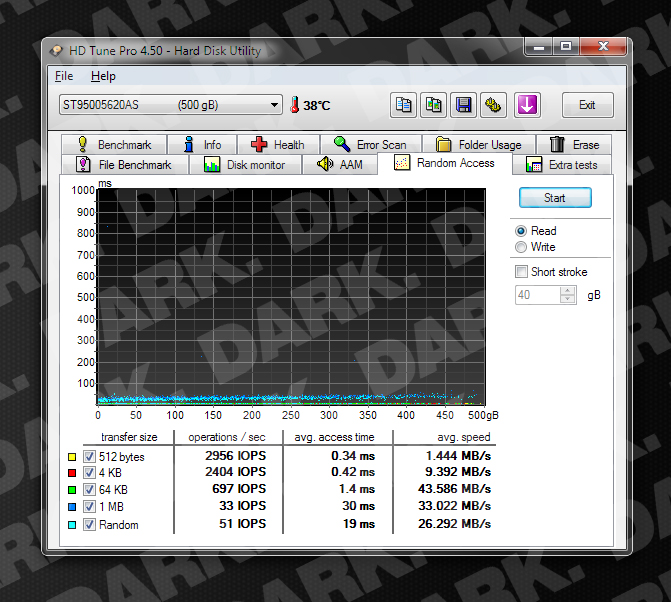The width and height of the screenshot is (671, 602).
Task: Click the 26.292 MB/s speed value
Action: 454,524
